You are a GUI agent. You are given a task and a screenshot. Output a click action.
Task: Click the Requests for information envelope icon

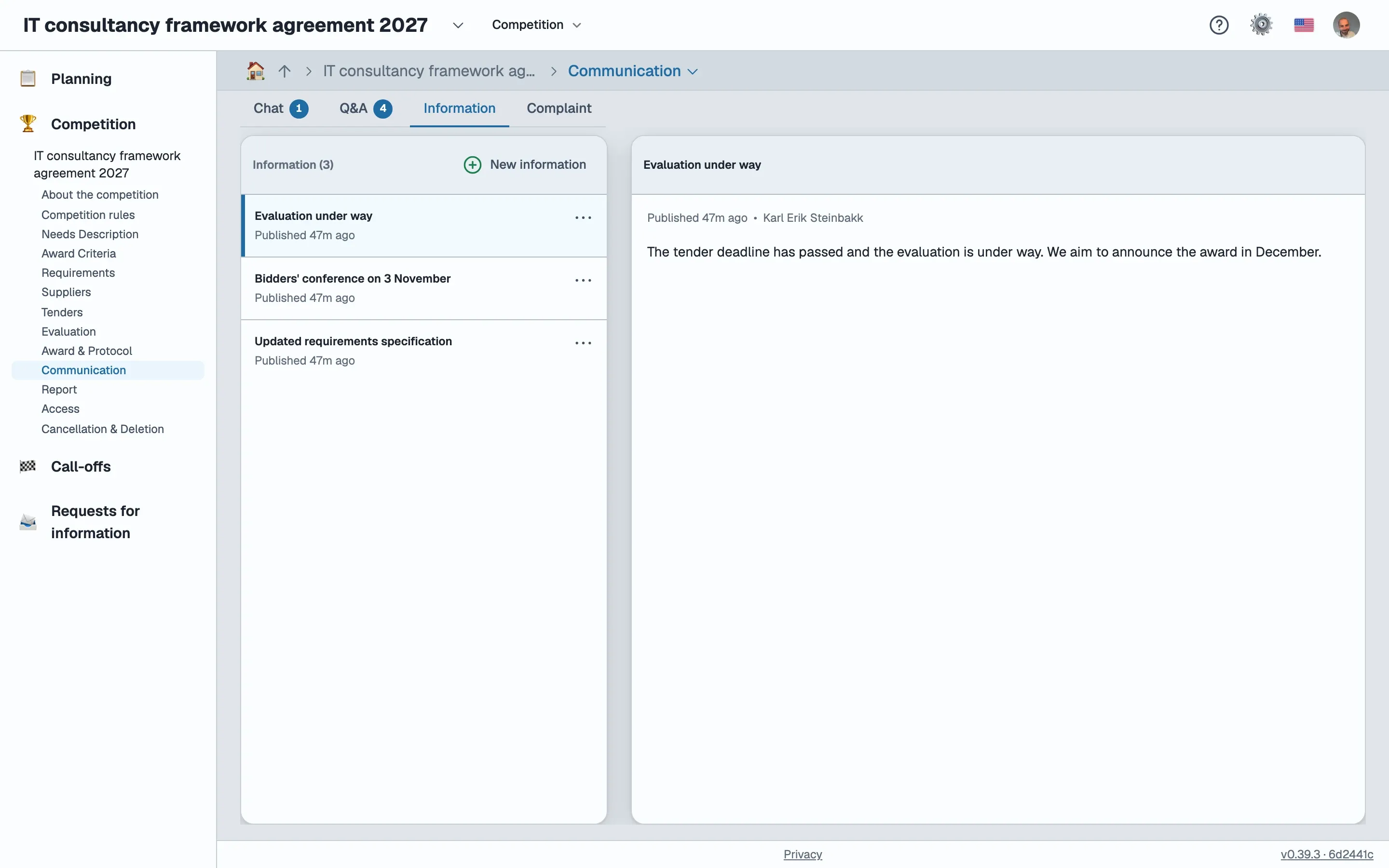click(27, 522)
